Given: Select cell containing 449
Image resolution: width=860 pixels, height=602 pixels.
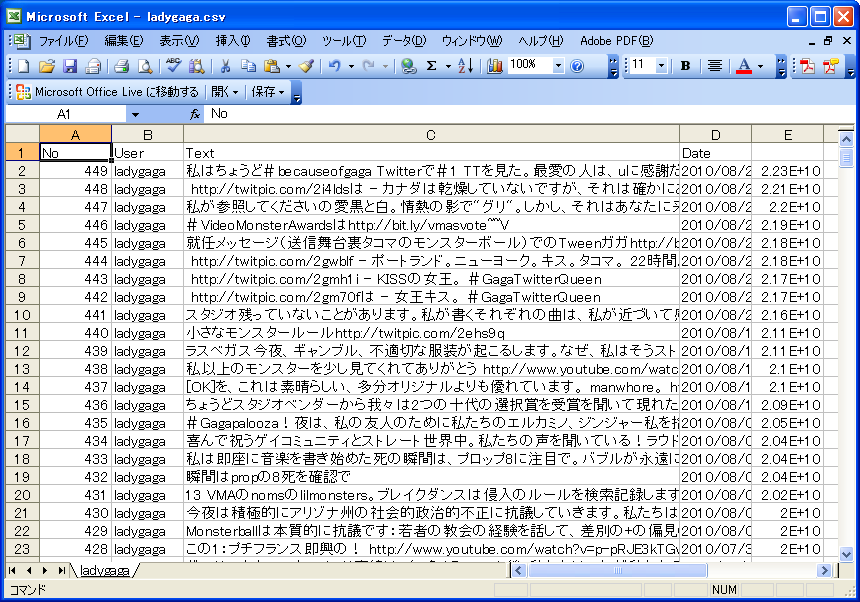Looking at the screenshot, I should point(75,171).
